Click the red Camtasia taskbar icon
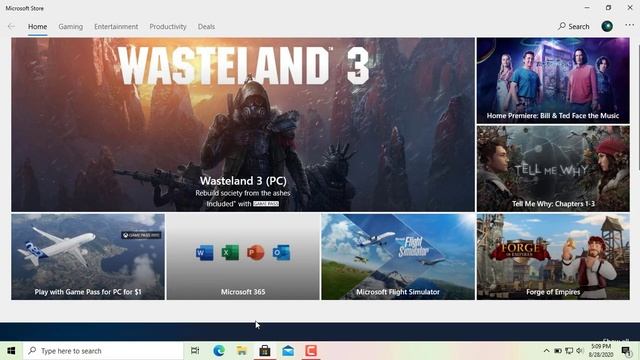Screen dimensions: 640x360 [311, 351]
